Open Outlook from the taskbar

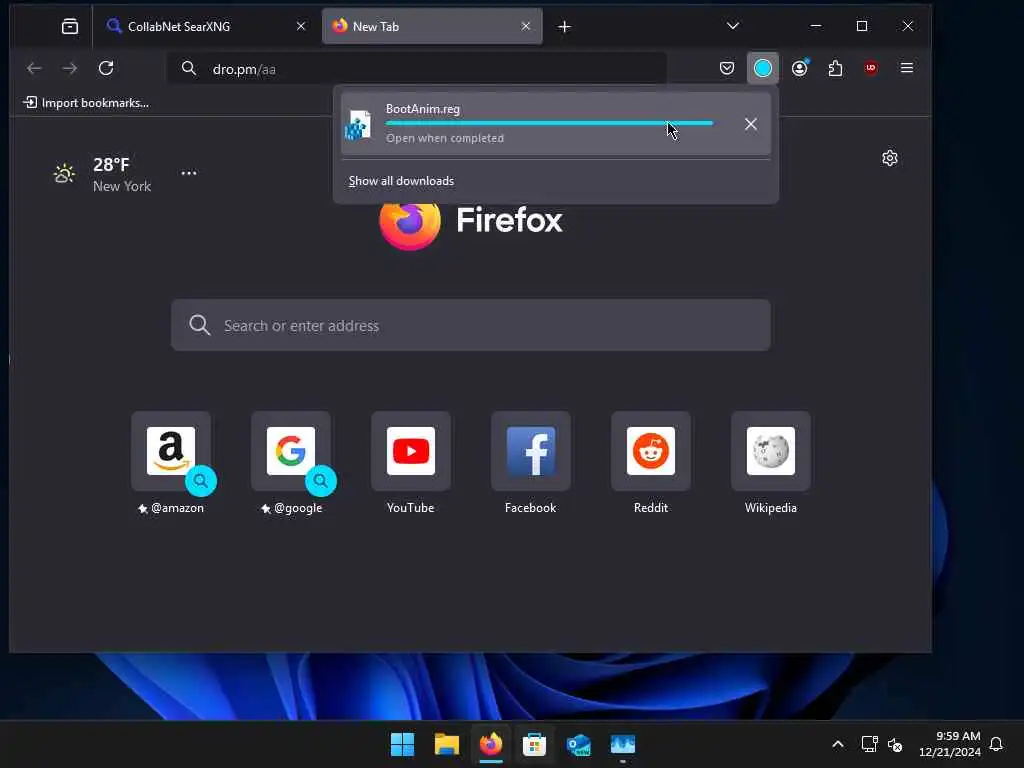tap(579, 744)
